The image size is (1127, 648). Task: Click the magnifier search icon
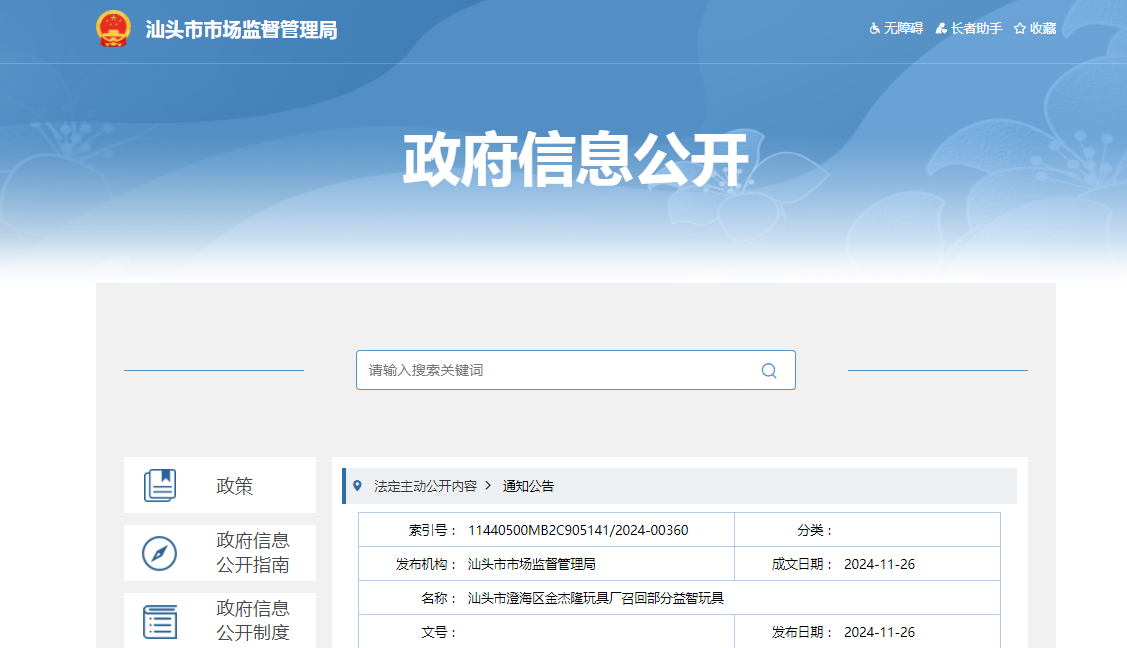click(x=769, y=371)
